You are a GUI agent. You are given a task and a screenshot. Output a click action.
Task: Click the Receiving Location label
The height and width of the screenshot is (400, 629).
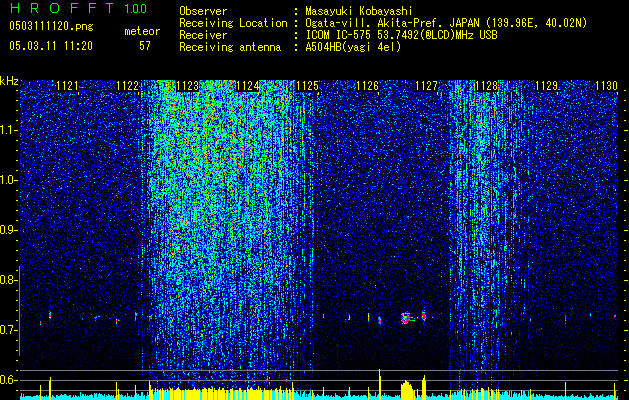point(233,23)
